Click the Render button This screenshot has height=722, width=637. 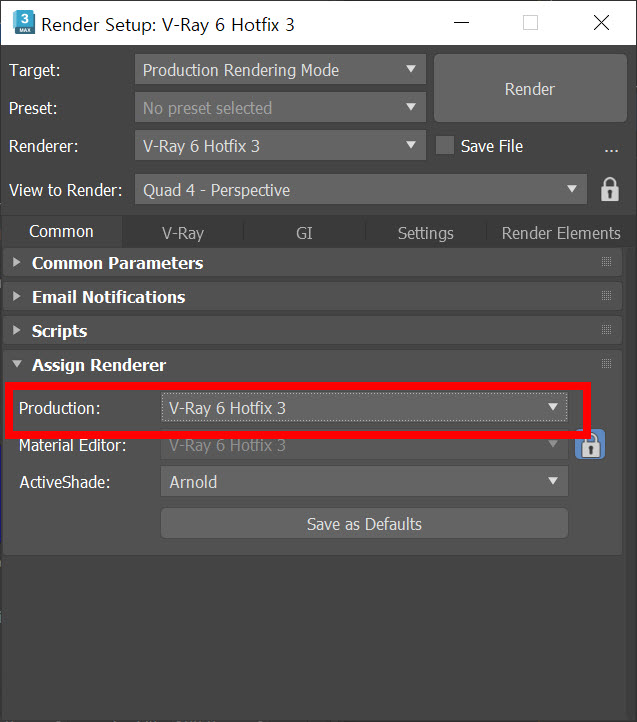pos(530,88)
